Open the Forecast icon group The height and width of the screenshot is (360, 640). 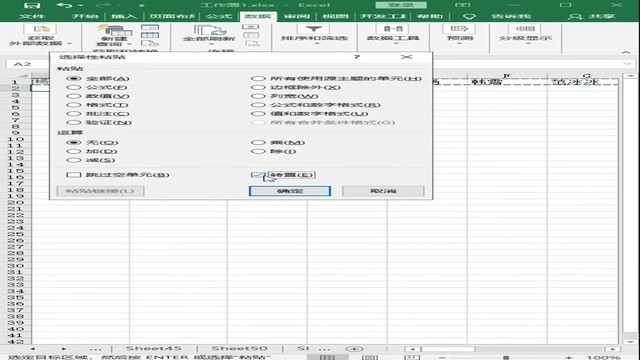coord(460,29)
